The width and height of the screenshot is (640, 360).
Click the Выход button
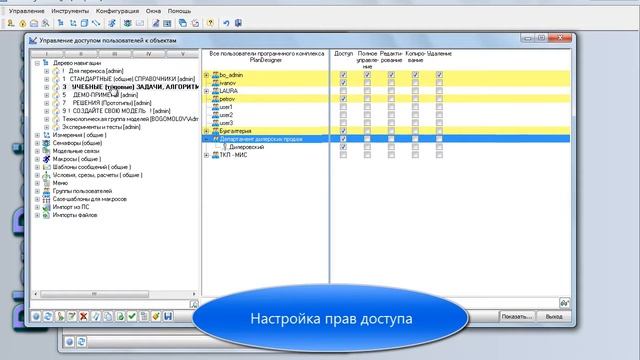[x=554, y=316]
